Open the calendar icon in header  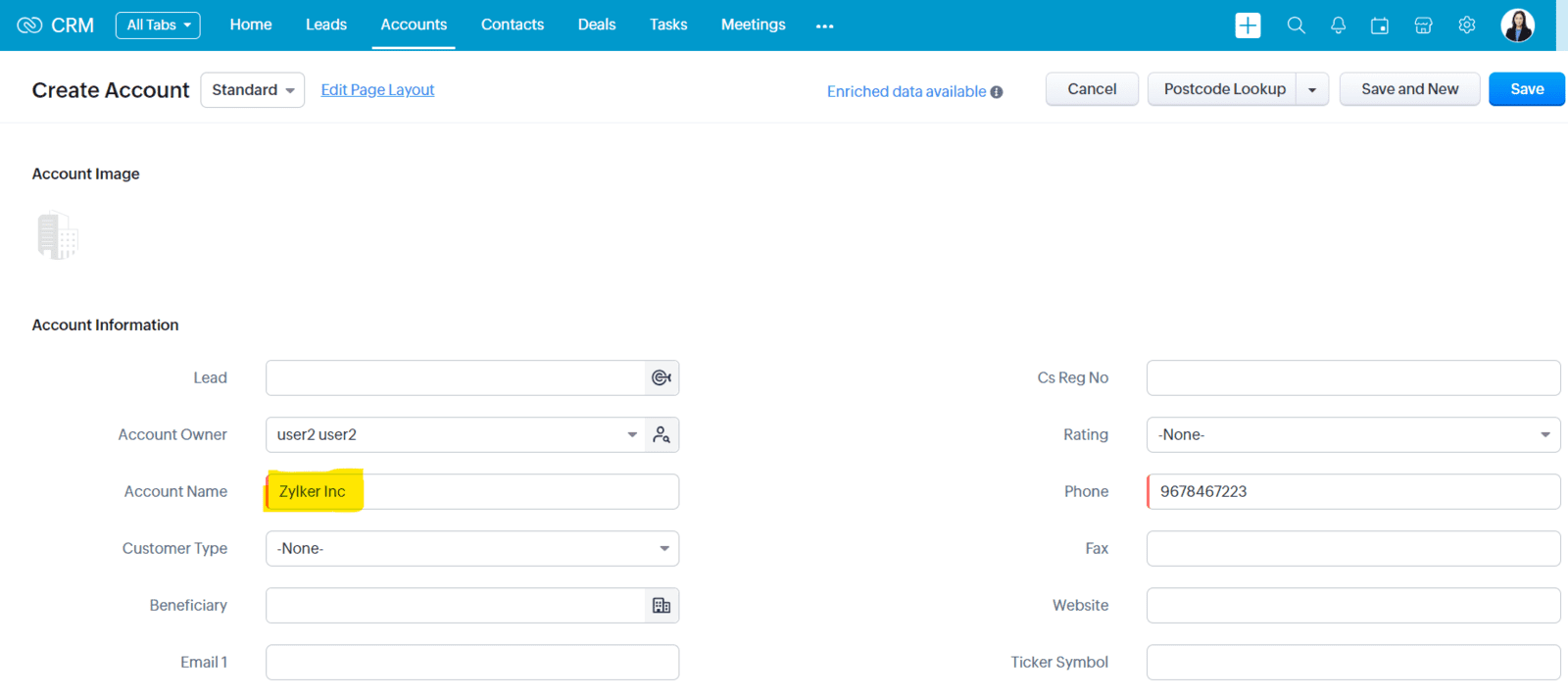(x=1380, y=25)
